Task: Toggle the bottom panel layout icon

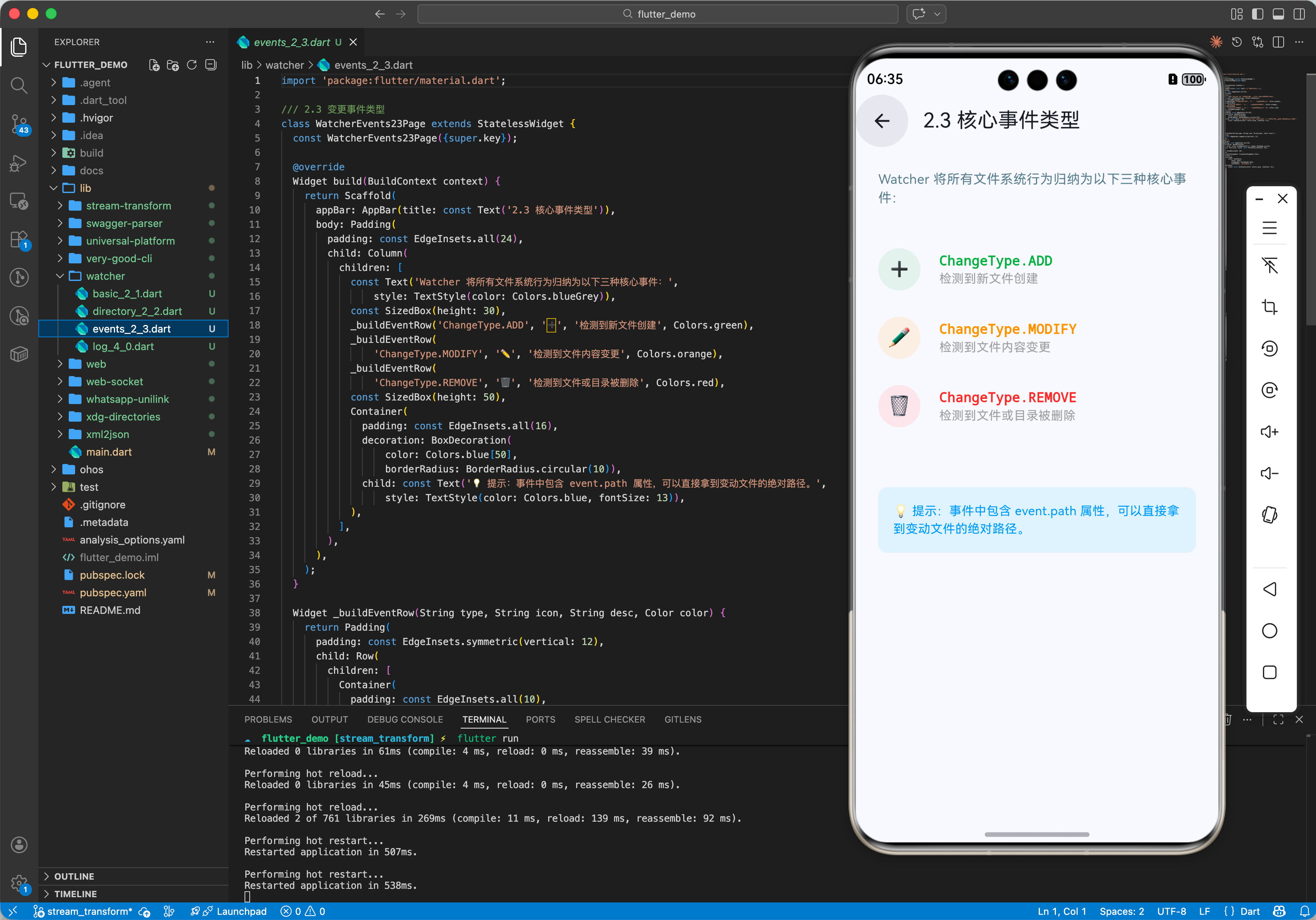Action: [x=1278, y=14]
